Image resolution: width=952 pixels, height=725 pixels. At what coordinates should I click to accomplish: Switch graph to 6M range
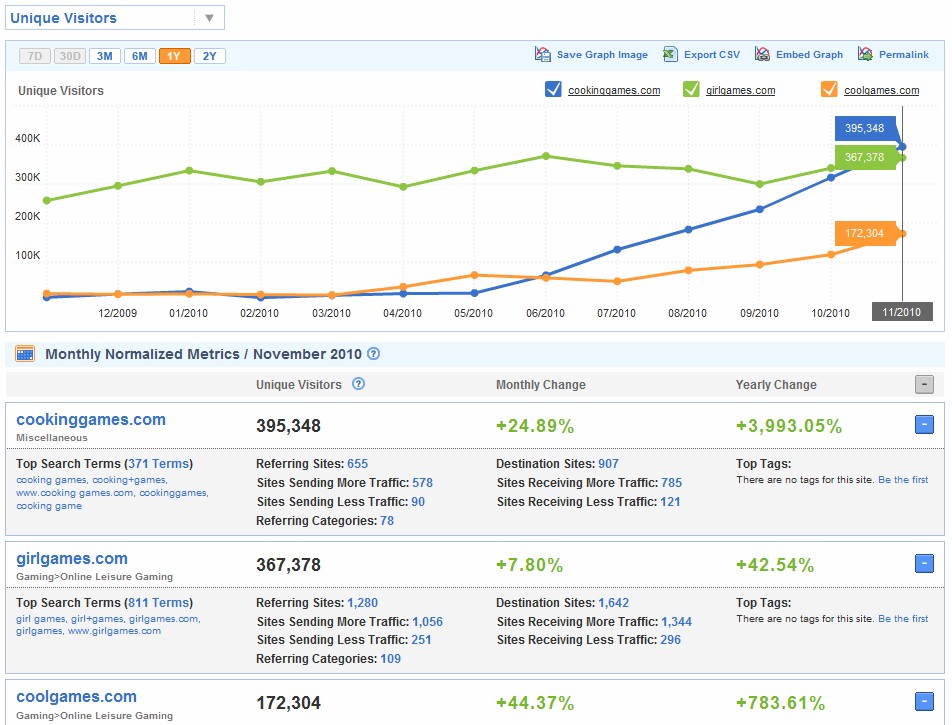click(140, 56)
